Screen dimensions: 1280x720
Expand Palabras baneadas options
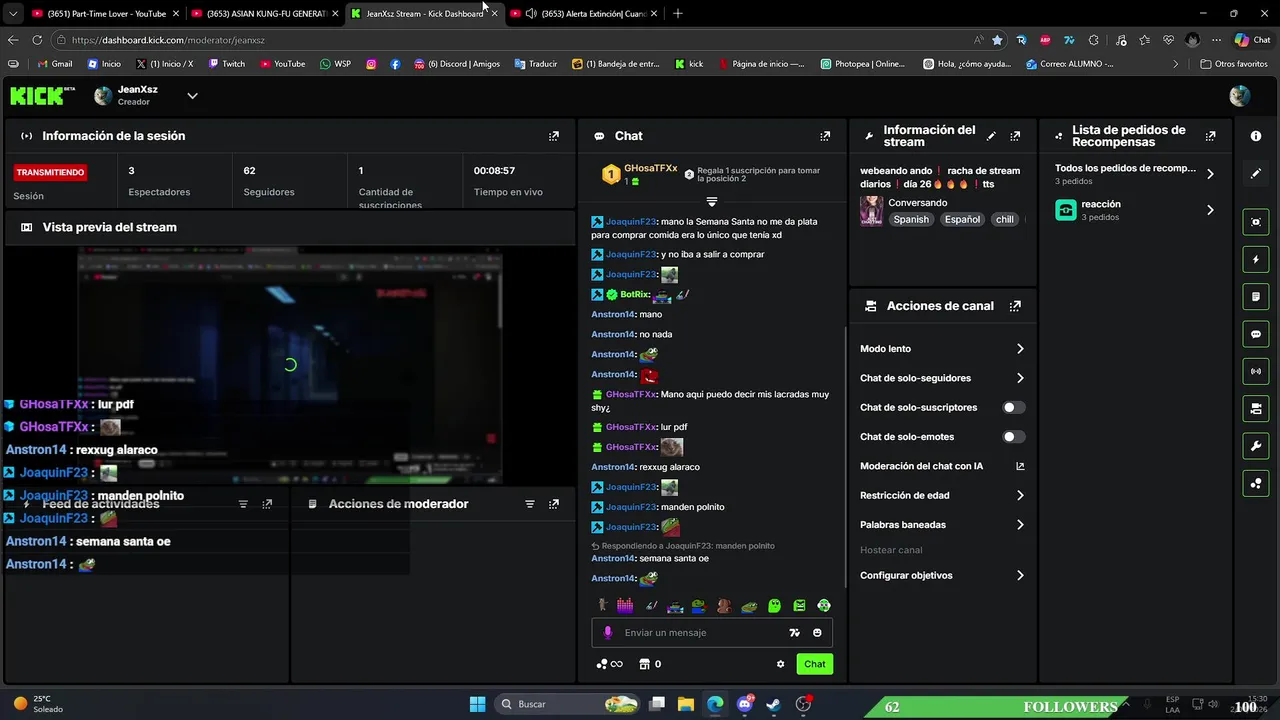click(x=942, y=524)
